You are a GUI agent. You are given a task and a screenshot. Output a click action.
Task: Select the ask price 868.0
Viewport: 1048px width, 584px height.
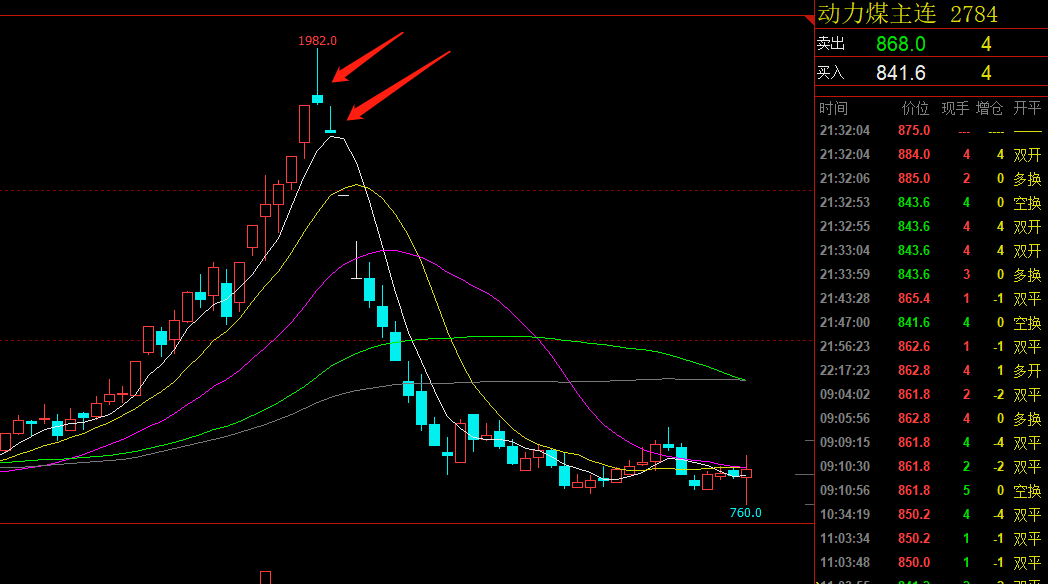[901, 44]
